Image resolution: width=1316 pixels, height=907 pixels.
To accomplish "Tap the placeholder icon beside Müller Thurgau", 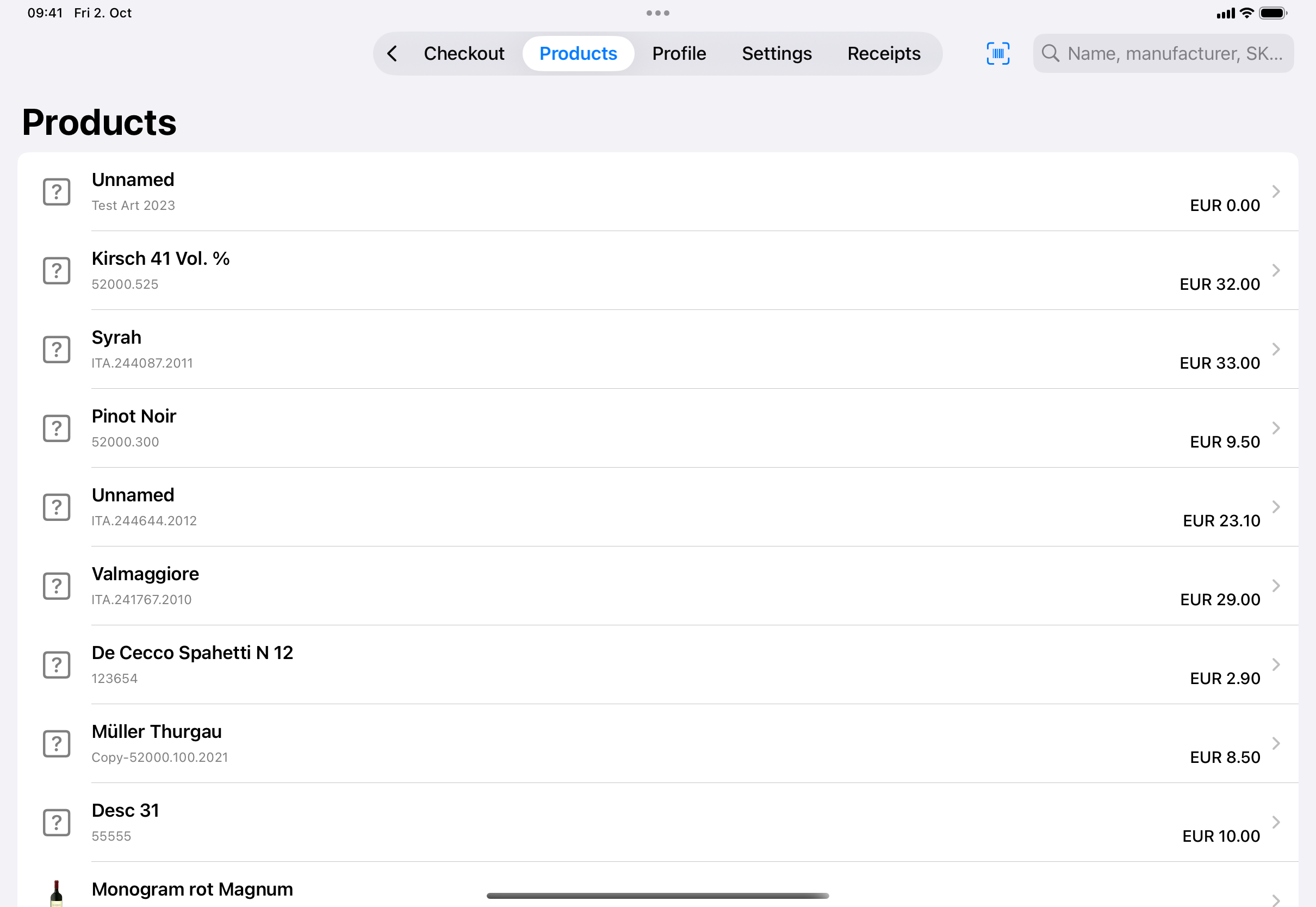I will [57, 744].
